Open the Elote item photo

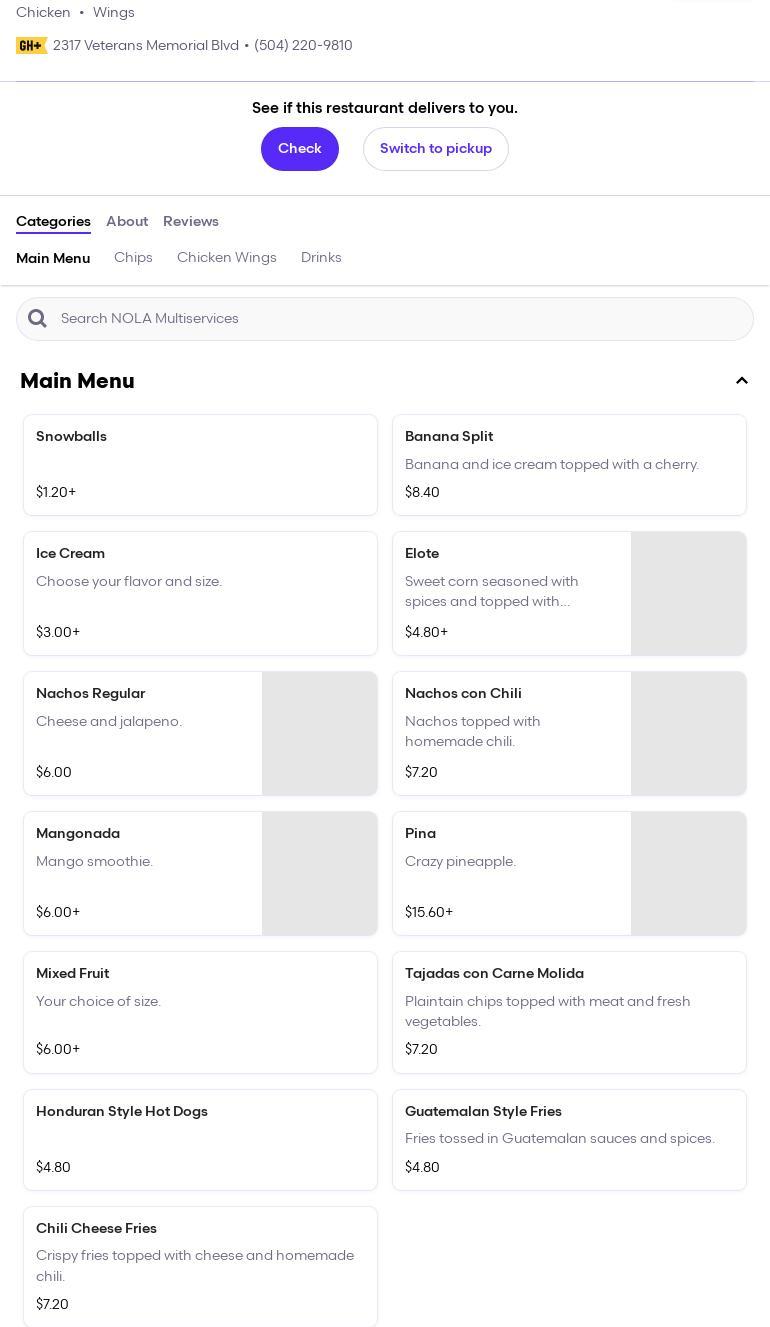688,594
